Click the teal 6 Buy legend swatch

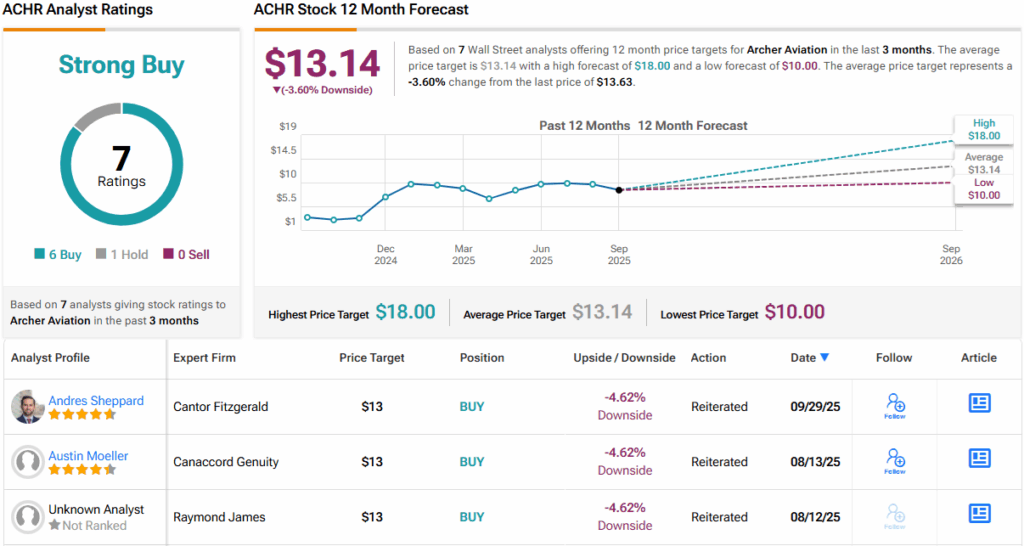click(x=39, y=255)
